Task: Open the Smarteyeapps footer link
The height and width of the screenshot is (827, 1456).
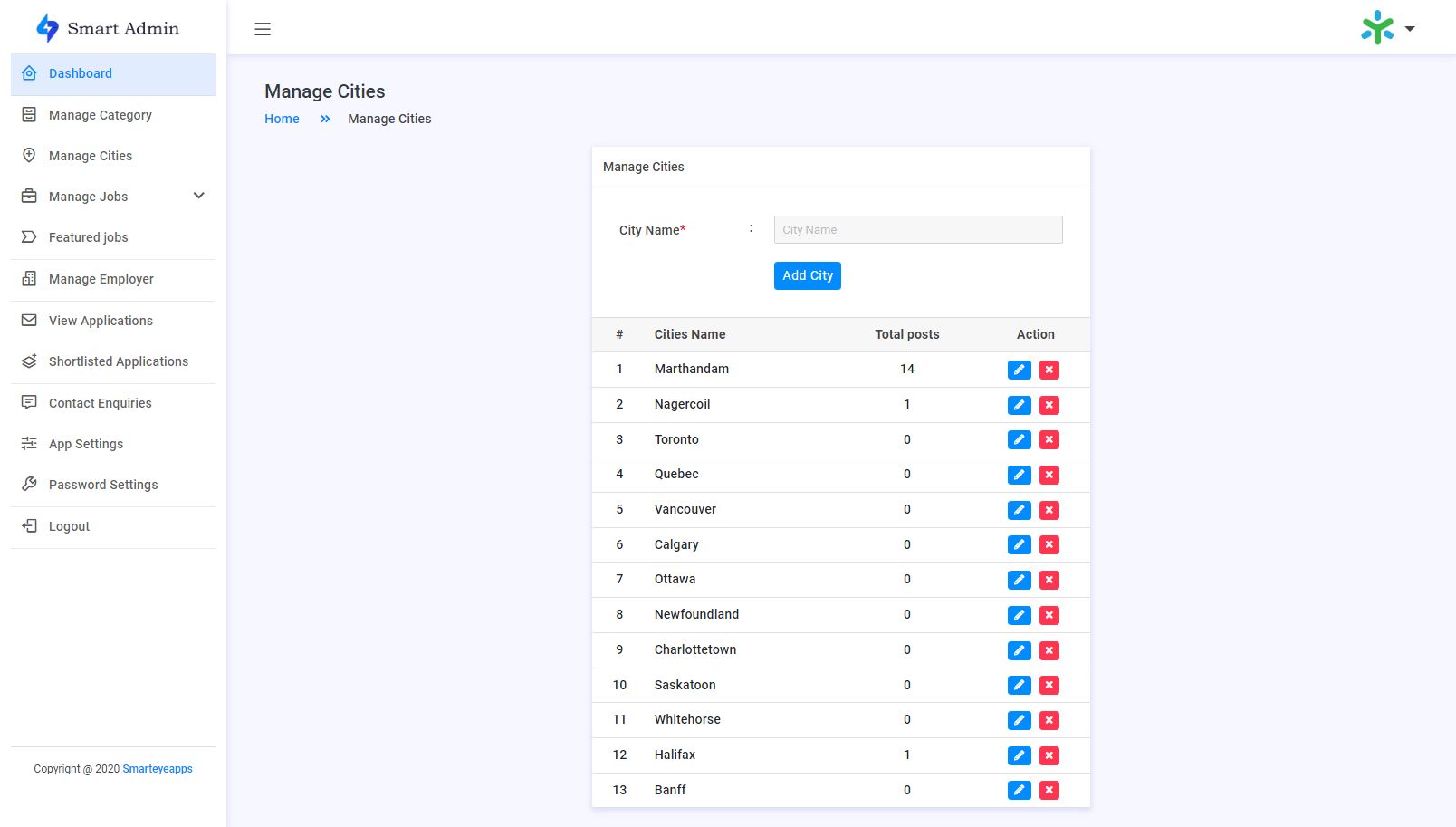Action: point(158,769)
